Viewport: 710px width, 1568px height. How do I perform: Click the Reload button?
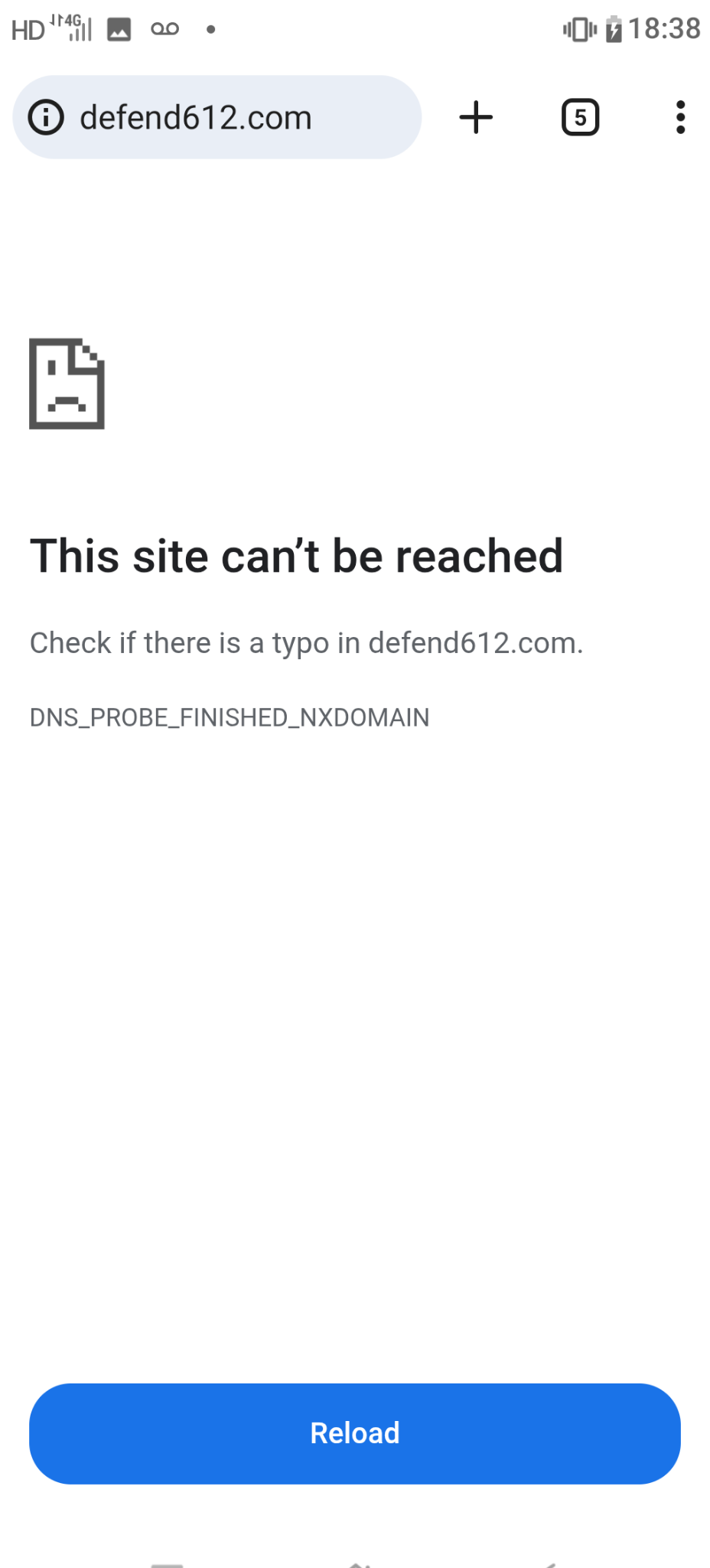point(355,1433)
